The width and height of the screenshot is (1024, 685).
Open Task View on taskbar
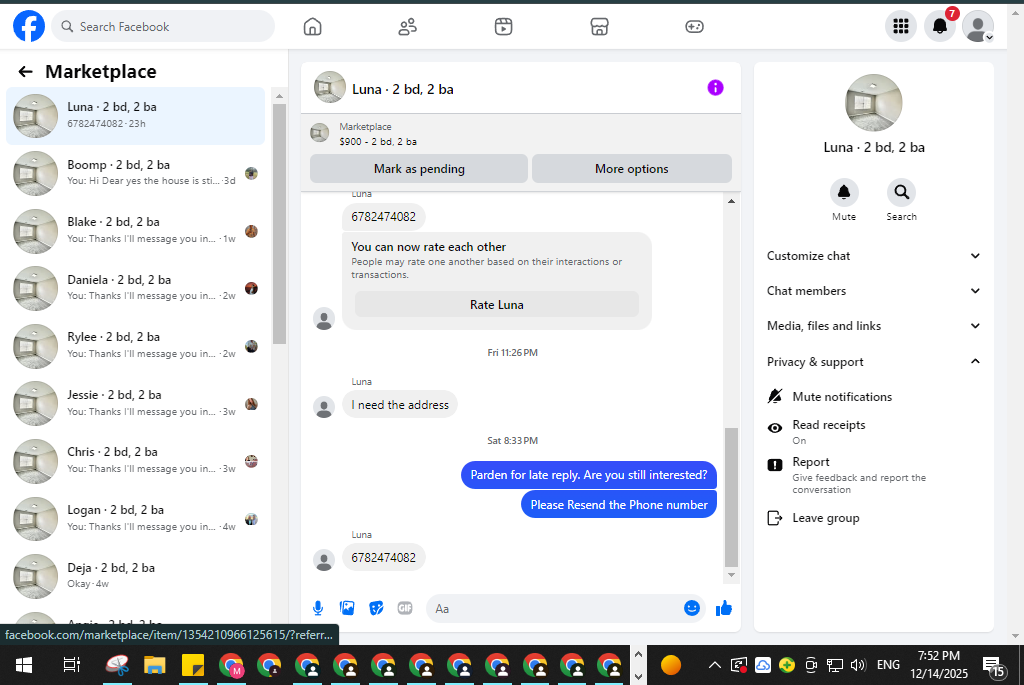[71, 665]
